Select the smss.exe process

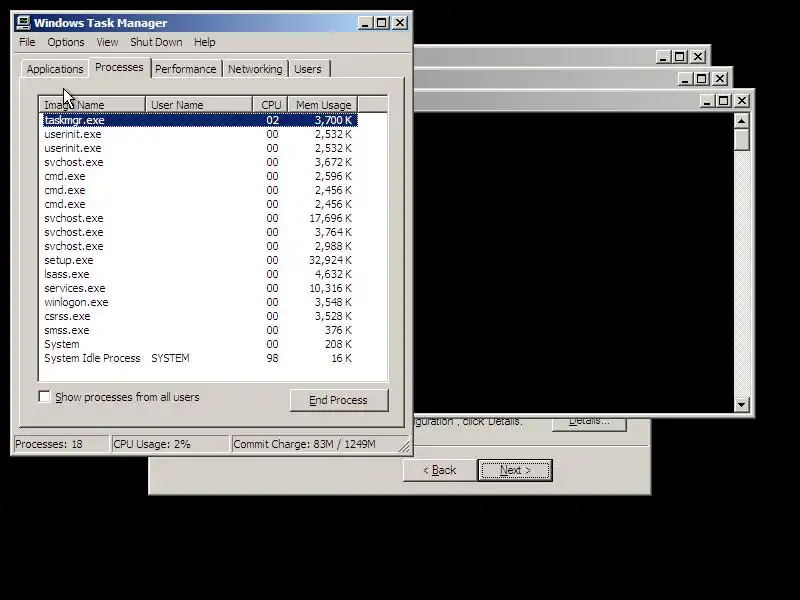pos(199,330)
